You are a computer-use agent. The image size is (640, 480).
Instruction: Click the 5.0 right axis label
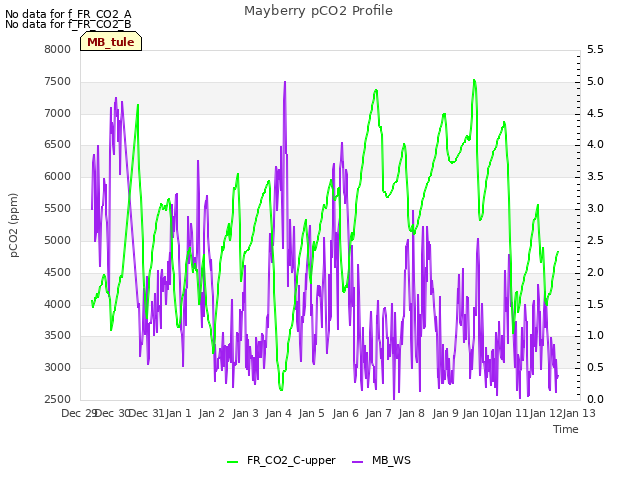tap(595, 82)
